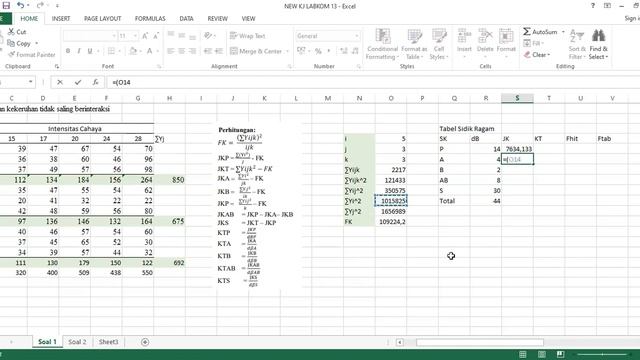The image size is (640, 360).
Task: Open Excel Help question mark icon
Action: pos(593,6)
